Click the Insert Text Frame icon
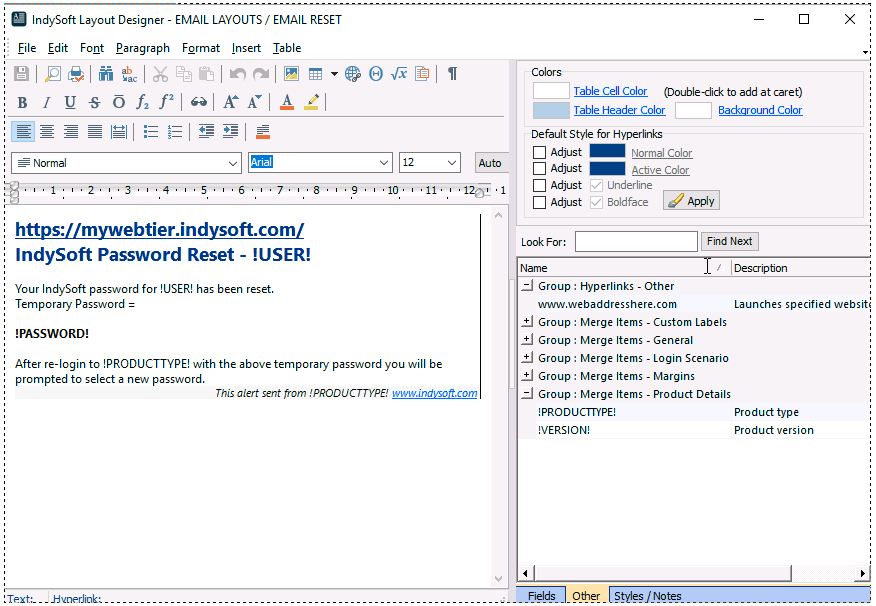Image resolution: width=876 pixels, height=606 pixels. pyautogui.click(x=422, y=74)
